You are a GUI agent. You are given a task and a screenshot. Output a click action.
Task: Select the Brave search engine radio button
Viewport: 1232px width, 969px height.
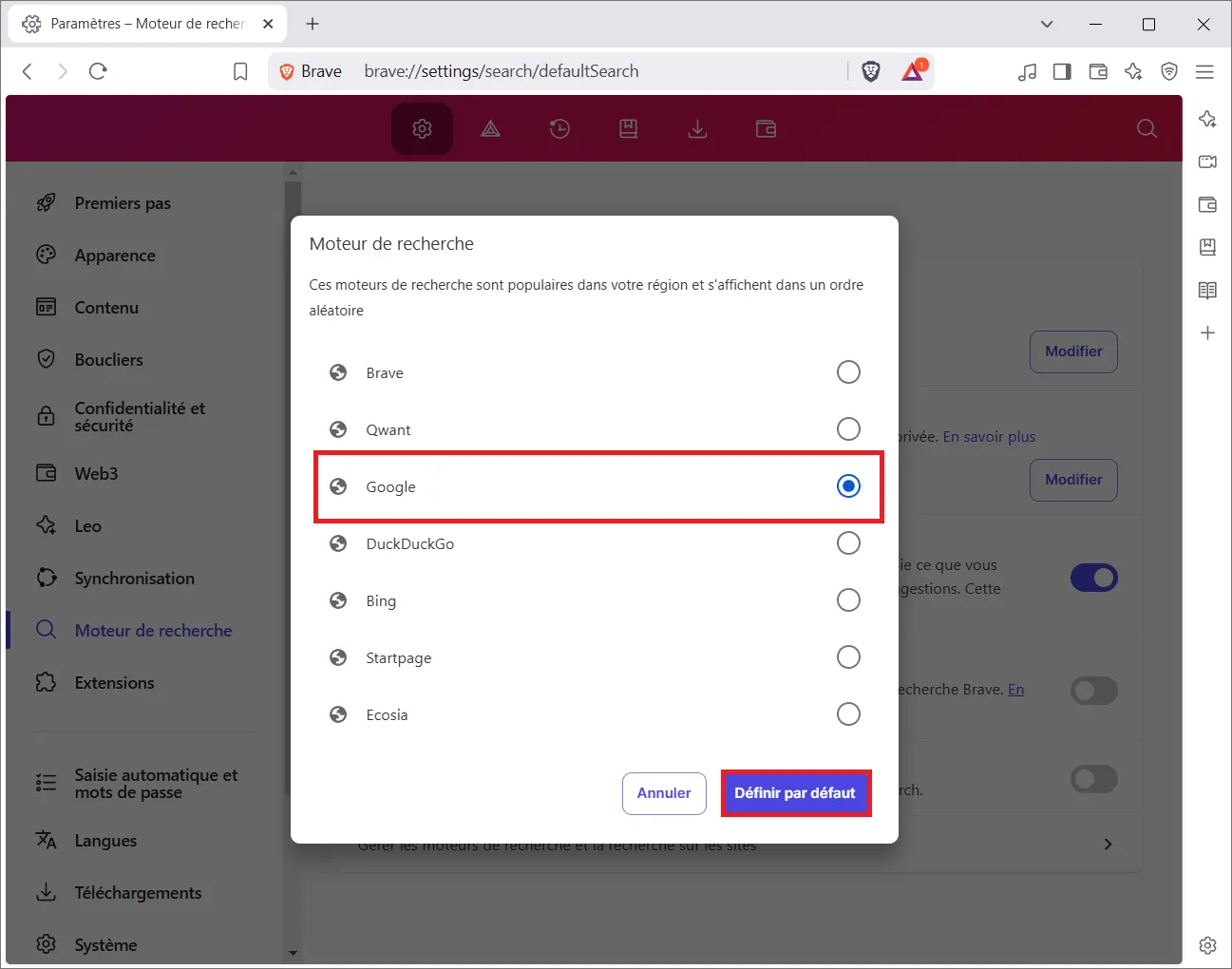point(848,372)
